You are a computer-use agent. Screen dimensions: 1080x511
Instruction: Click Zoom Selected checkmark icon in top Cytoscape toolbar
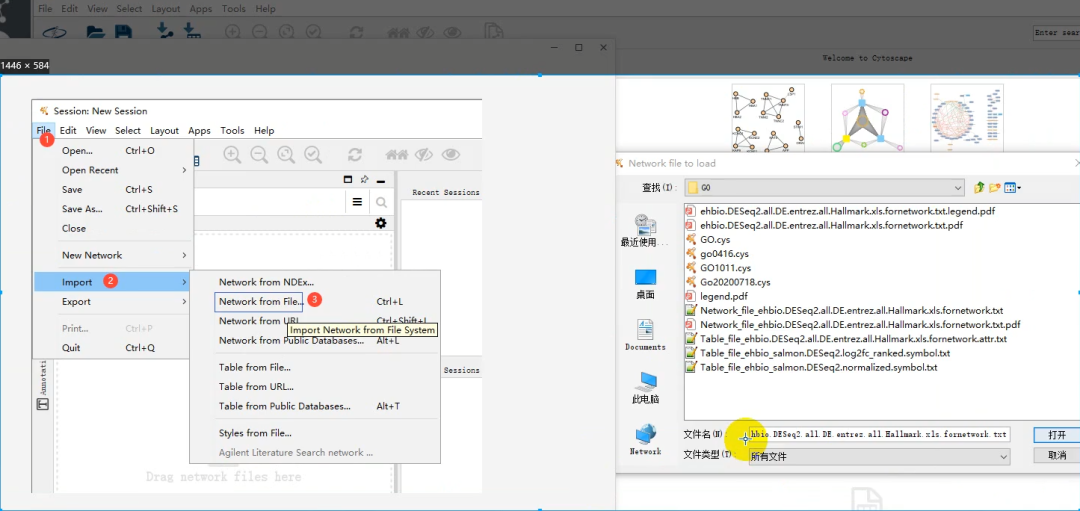point(313,32)
